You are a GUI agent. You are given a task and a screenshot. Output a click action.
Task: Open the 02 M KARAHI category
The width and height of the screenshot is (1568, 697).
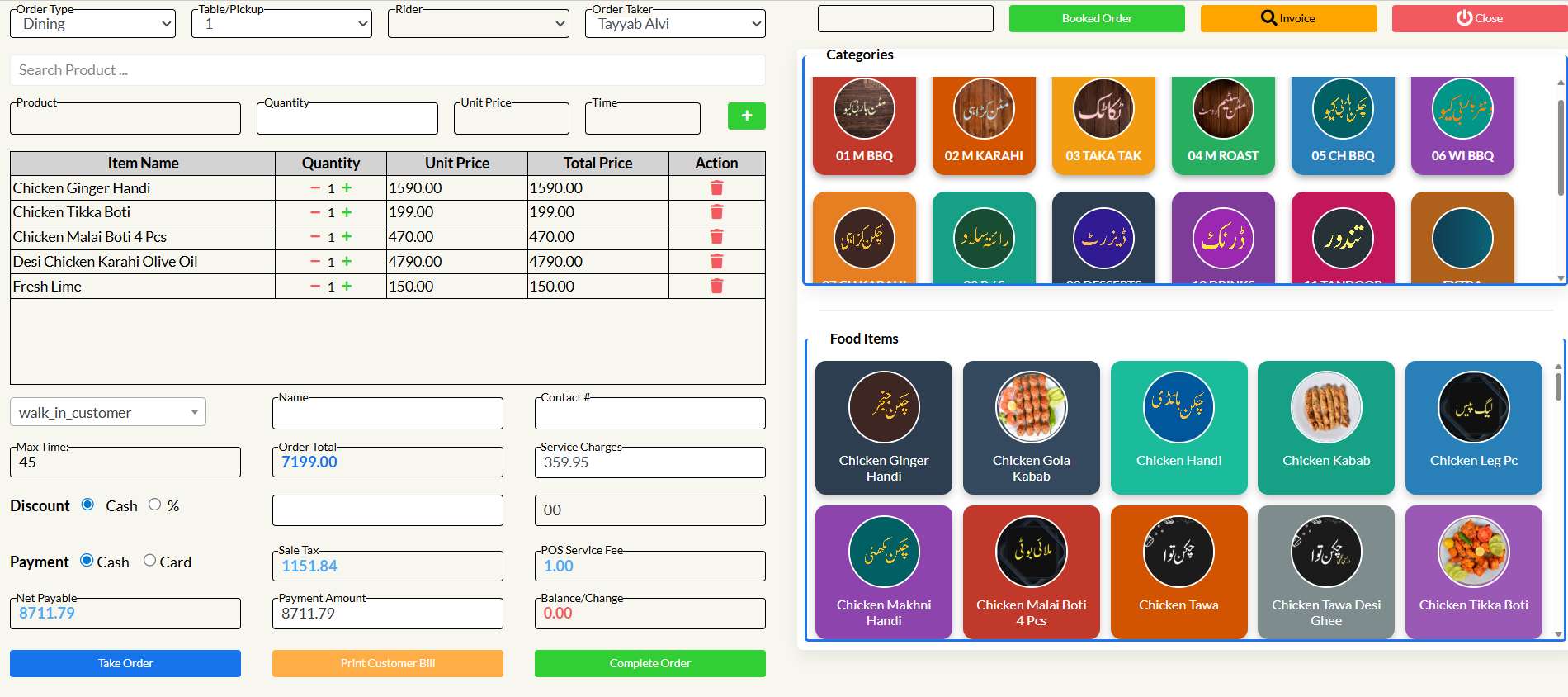point(984,126)
